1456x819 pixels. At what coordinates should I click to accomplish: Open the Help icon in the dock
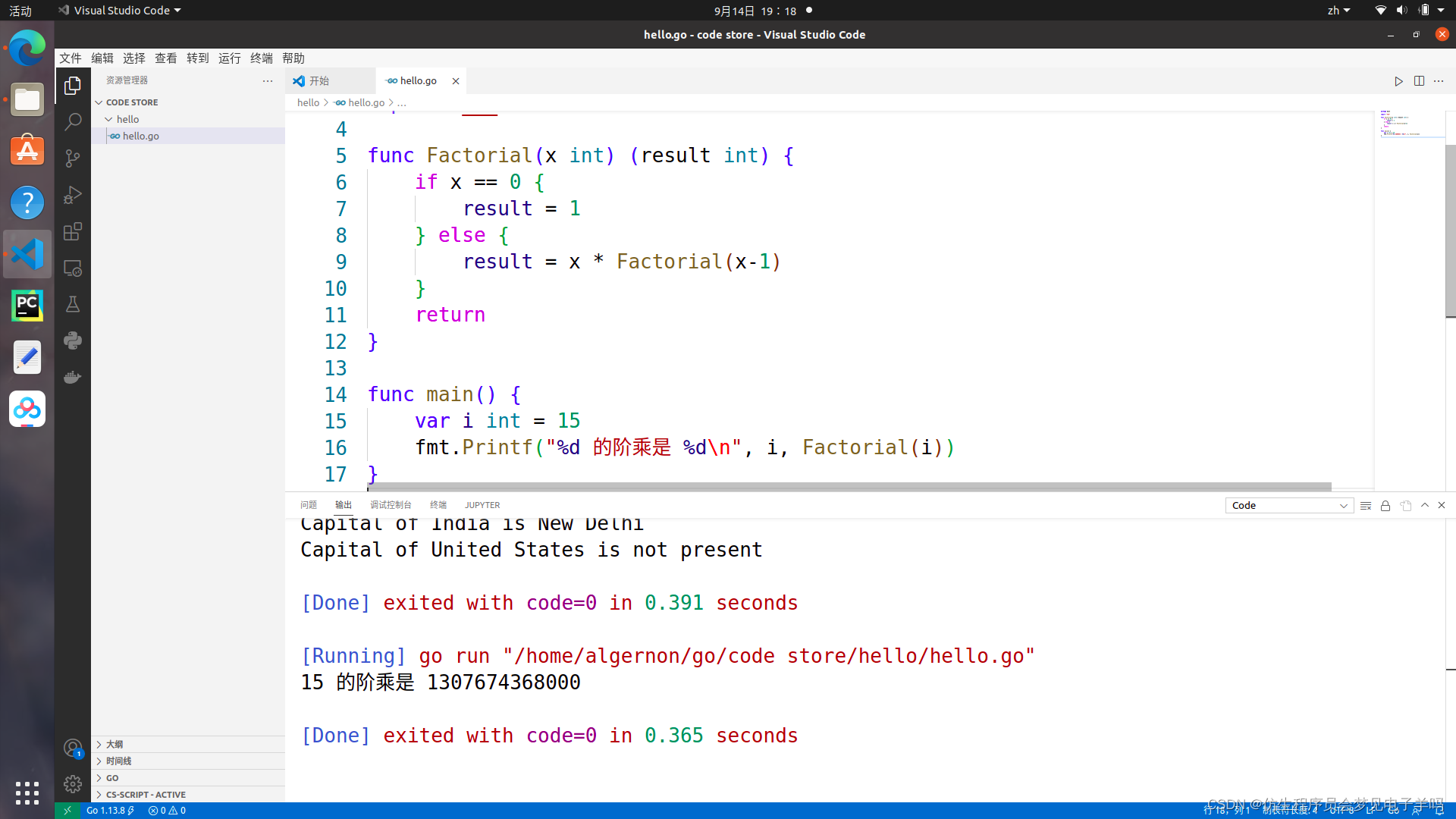[27, 202]
